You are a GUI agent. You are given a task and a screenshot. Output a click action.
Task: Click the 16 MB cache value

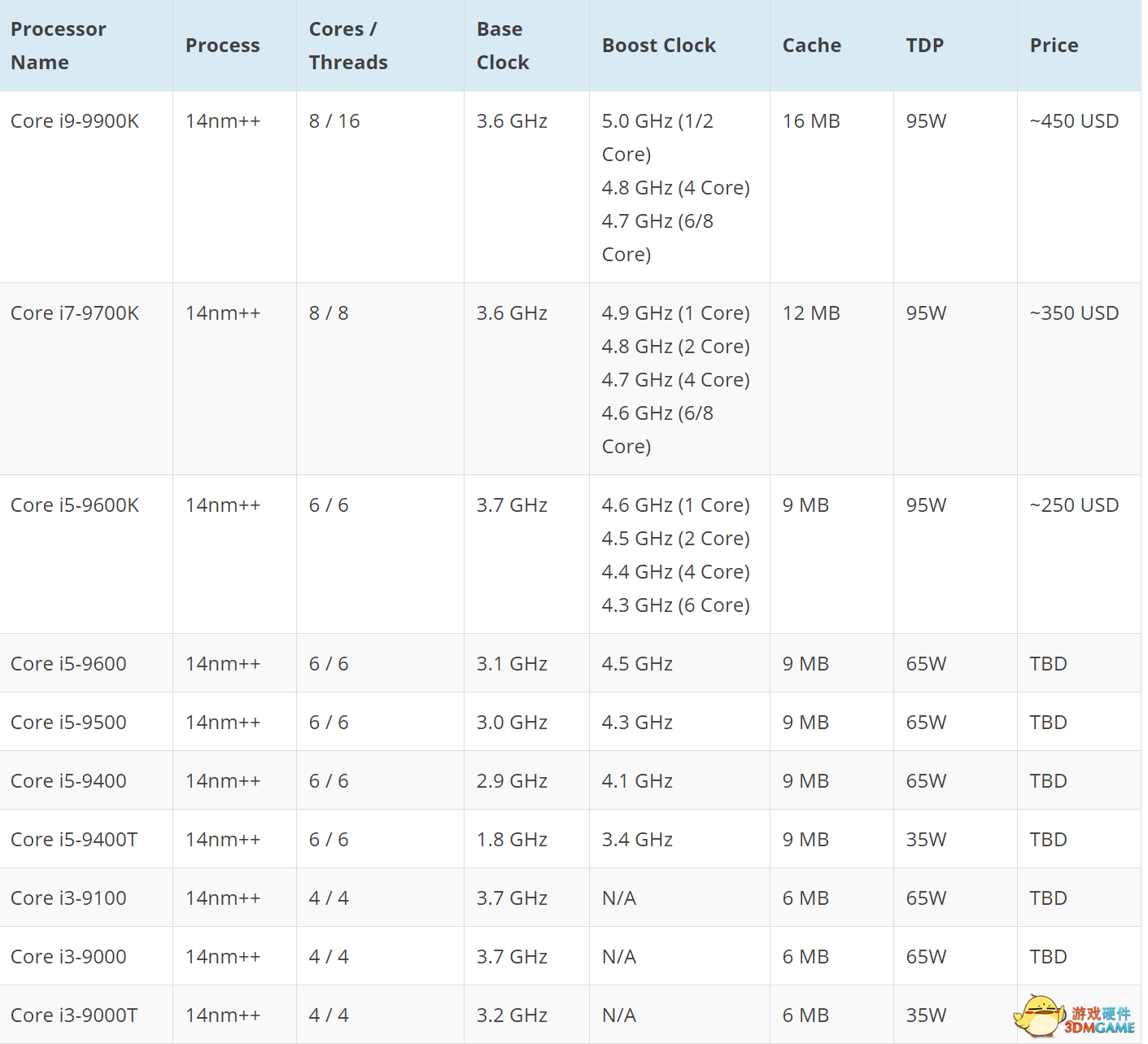(811, 121)
